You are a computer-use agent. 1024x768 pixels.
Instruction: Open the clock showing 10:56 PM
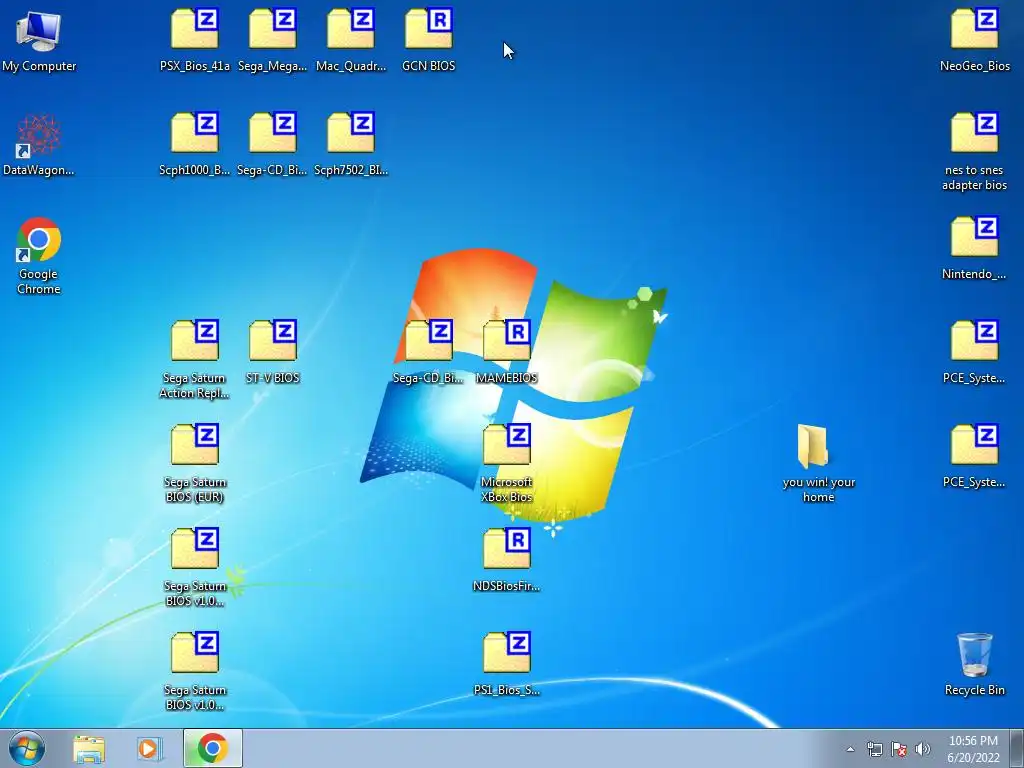point(973,749)
